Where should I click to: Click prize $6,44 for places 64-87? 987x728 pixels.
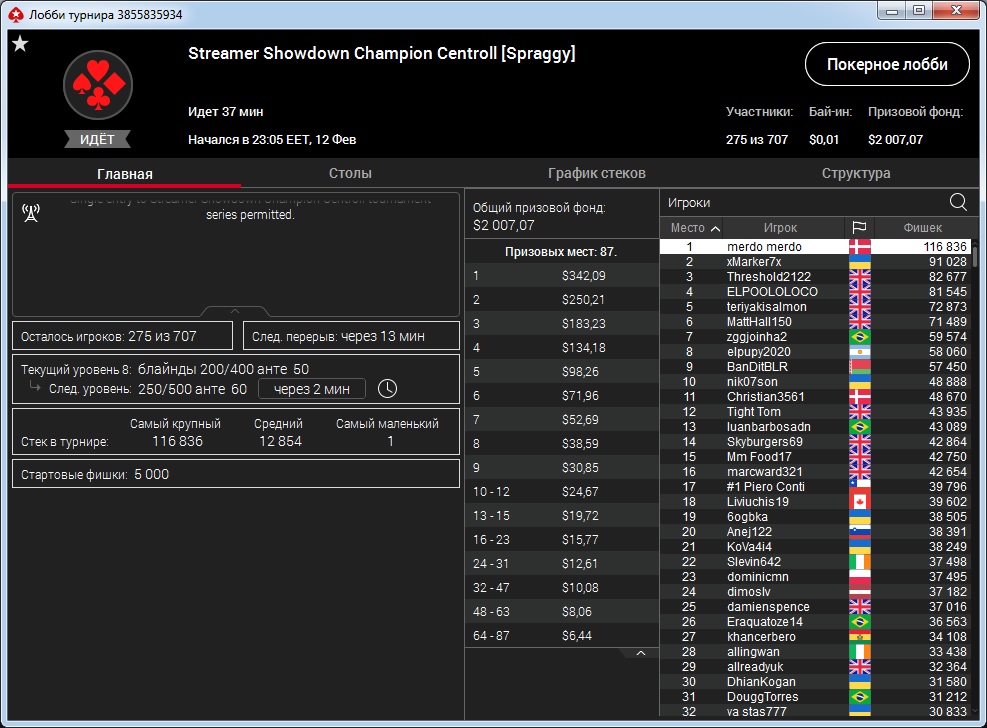tap(577, 636)
